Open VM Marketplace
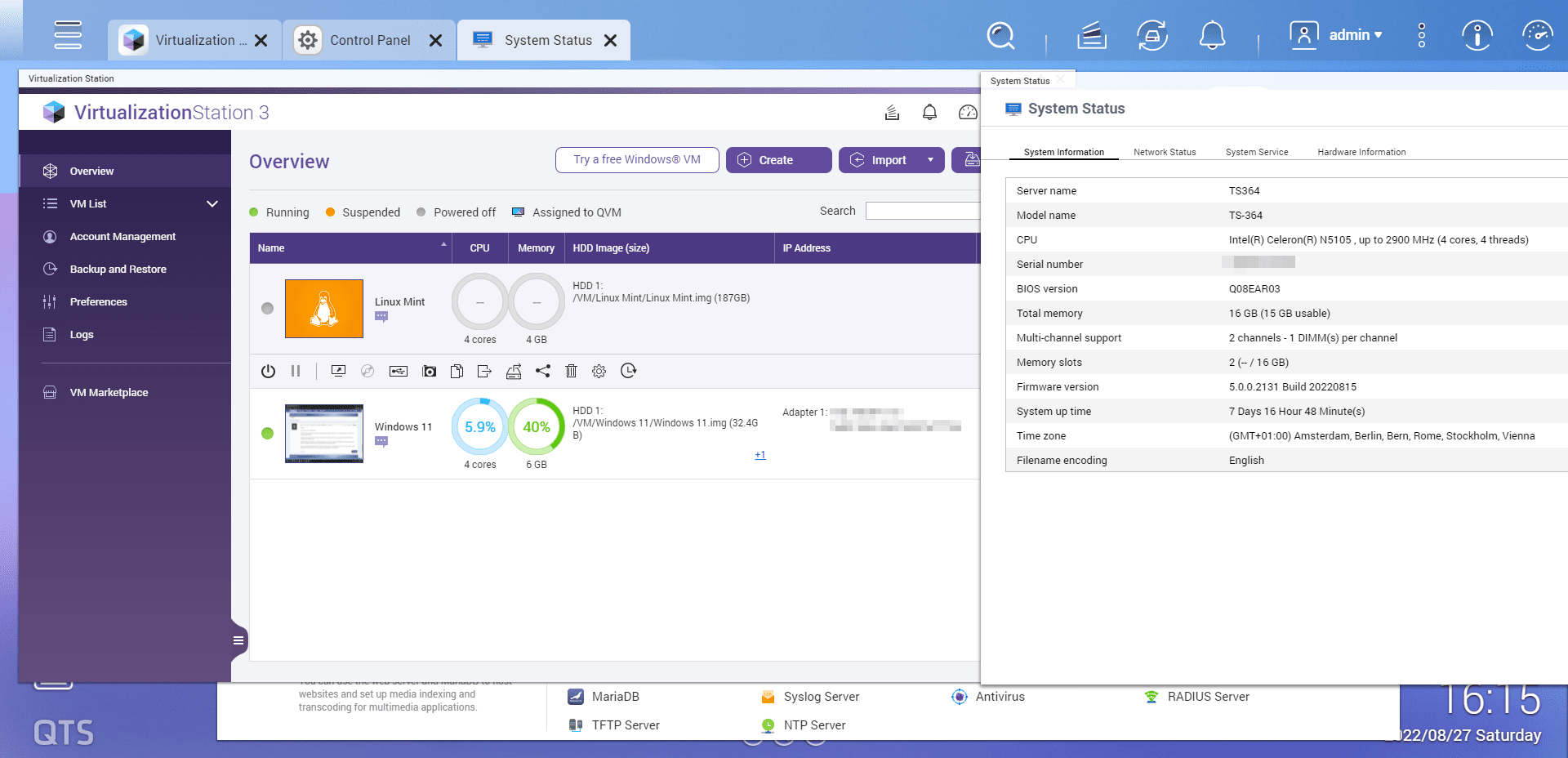 125,392
